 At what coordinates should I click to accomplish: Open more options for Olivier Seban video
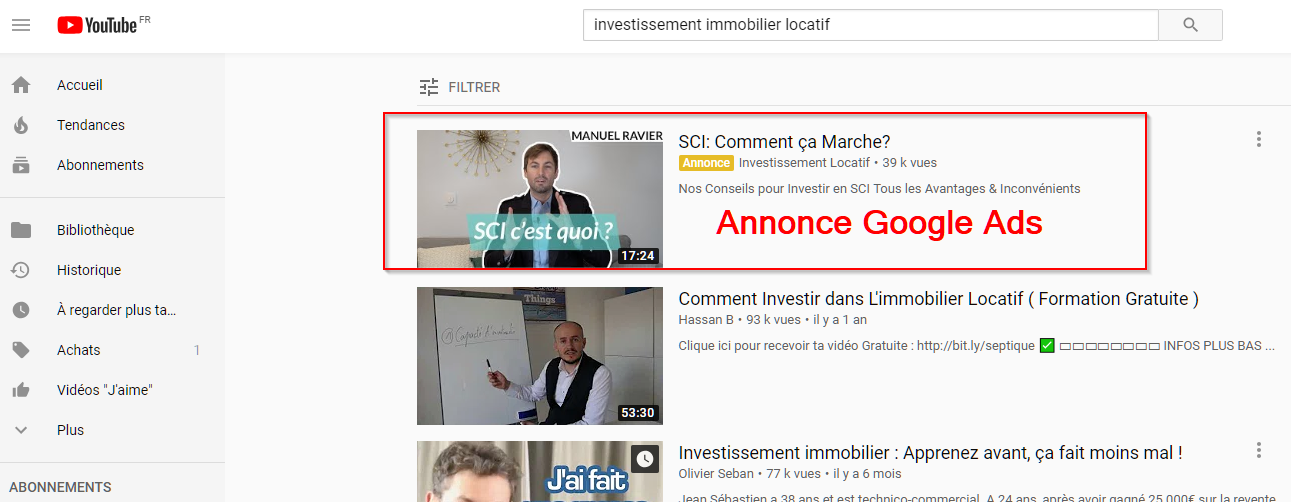coord(1259,451)
